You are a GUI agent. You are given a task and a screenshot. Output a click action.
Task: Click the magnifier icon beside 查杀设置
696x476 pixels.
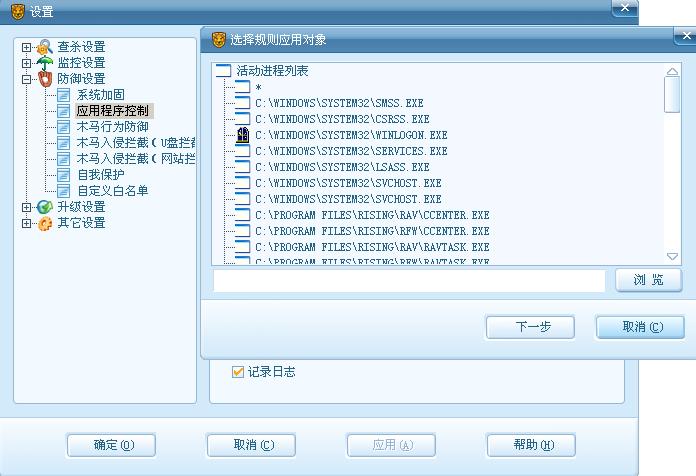pyautogui.click(x=45, y=47)
